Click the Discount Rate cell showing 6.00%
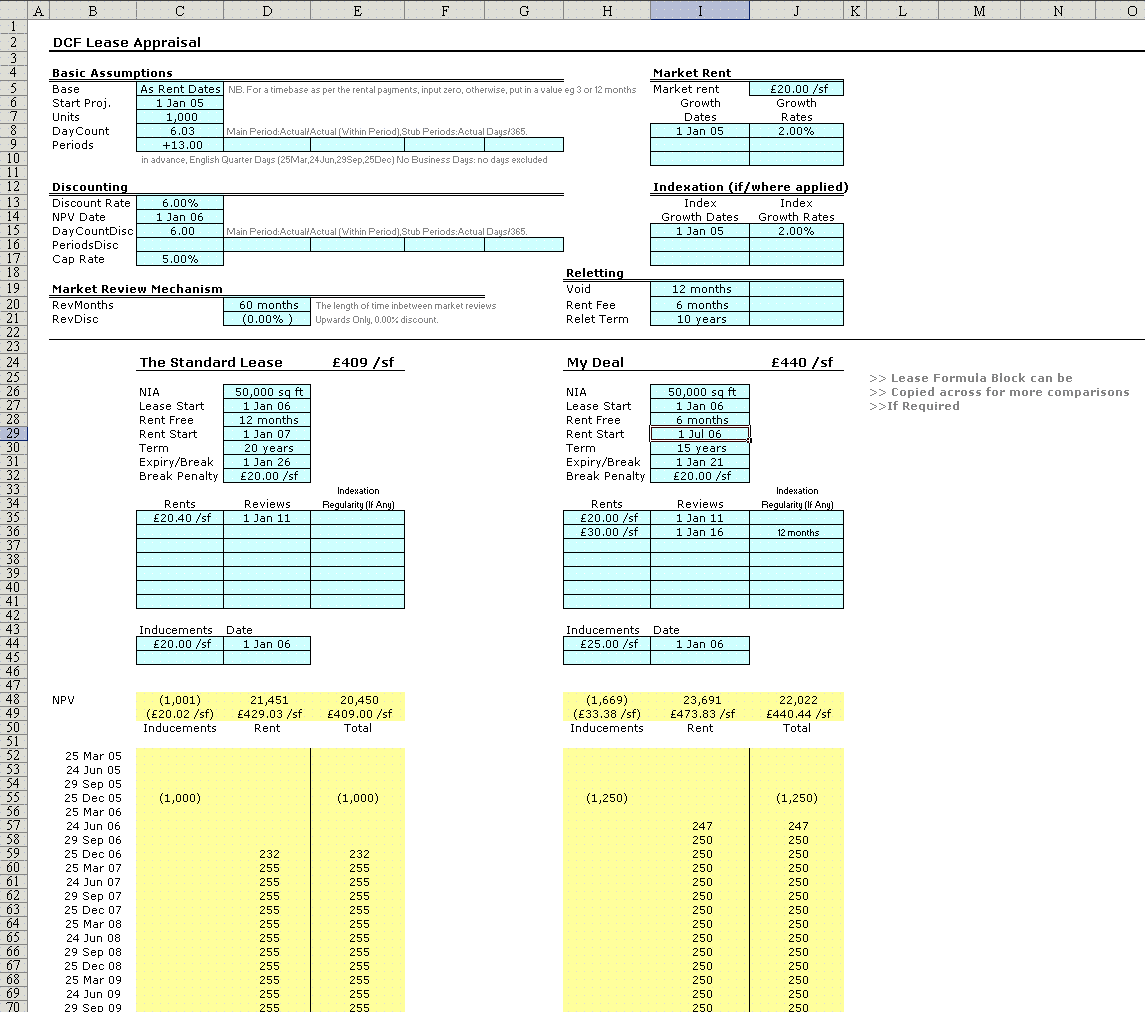The height and width of the screenshot is (1012, 1145). [x=180, y=203]
